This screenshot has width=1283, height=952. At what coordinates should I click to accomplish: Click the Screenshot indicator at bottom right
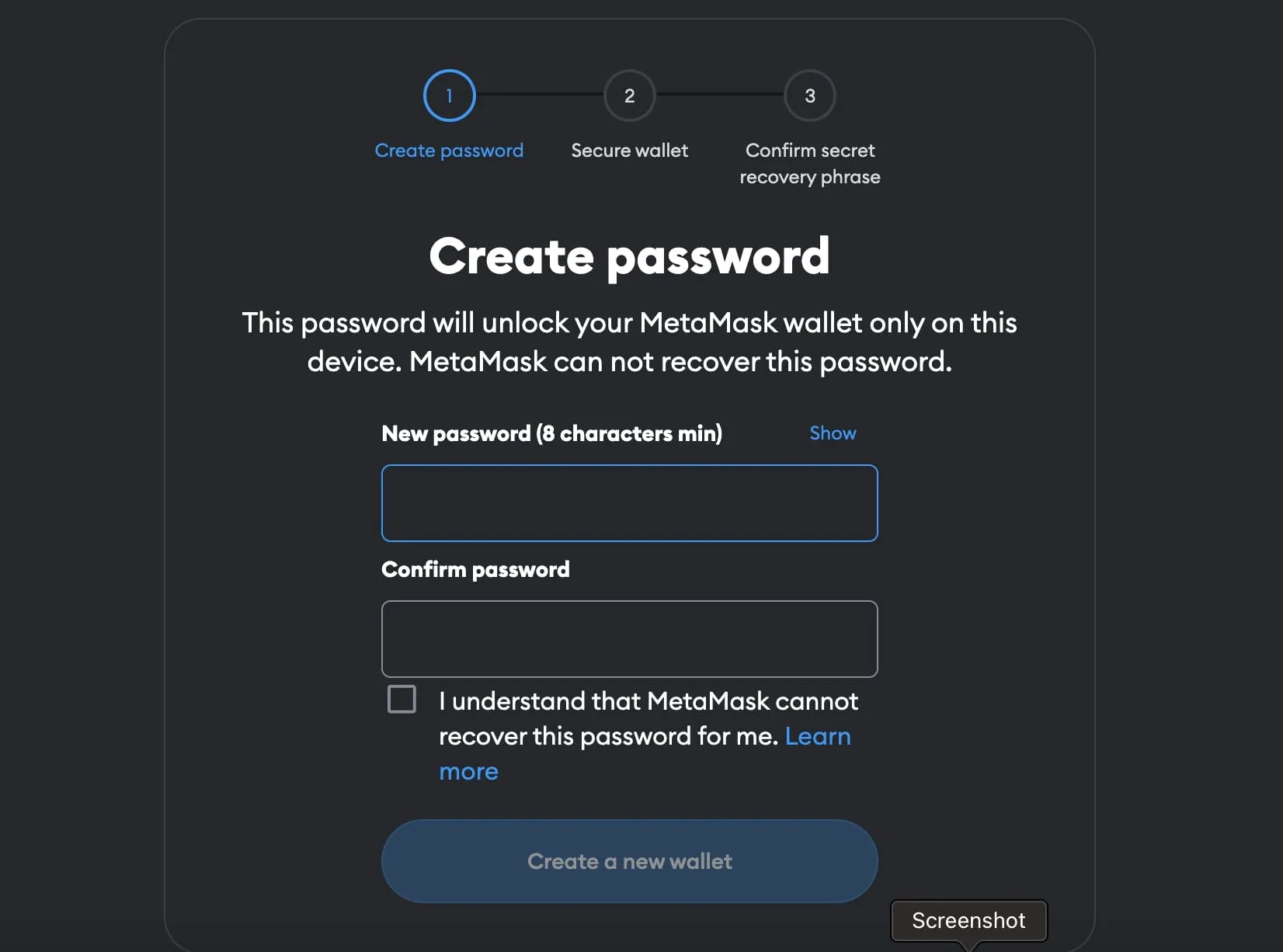click(968, 921)
